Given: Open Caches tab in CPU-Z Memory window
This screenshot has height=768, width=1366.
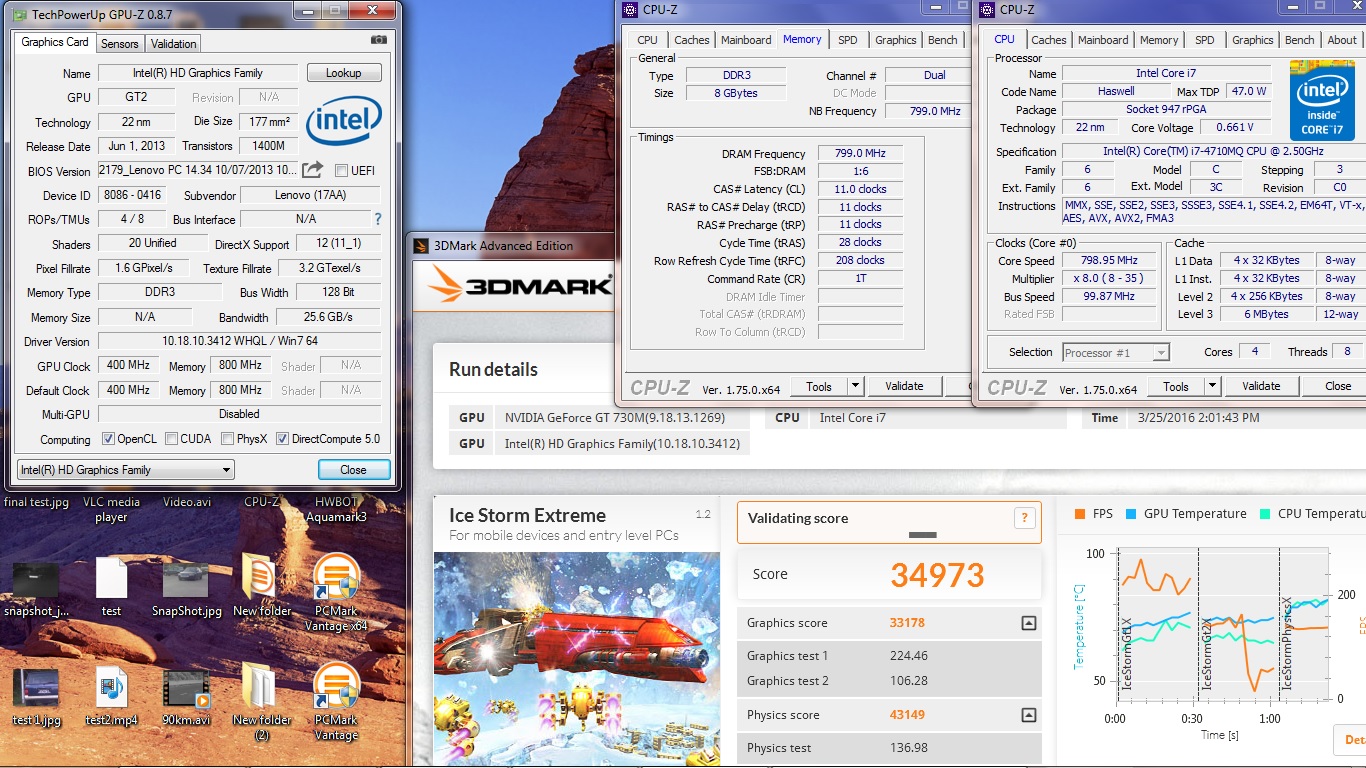Looking at the screenshot, I should pos(692,40).
